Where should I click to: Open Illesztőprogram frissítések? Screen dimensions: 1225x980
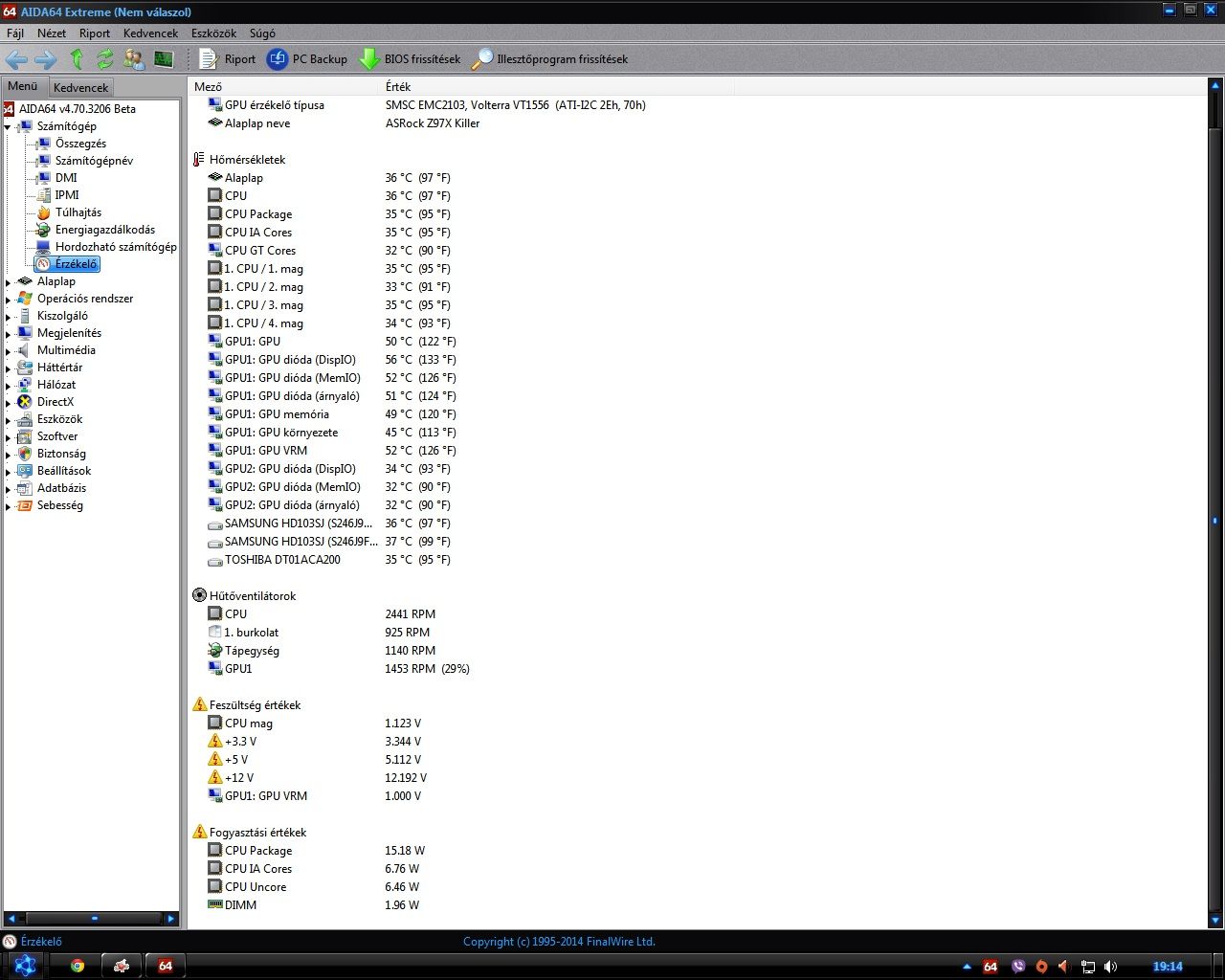click(550, 59)
